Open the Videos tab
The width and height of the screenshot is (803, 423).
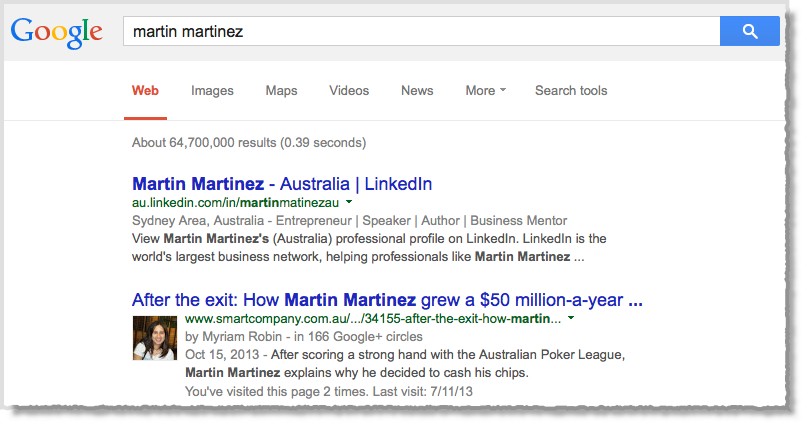(349, 91)
